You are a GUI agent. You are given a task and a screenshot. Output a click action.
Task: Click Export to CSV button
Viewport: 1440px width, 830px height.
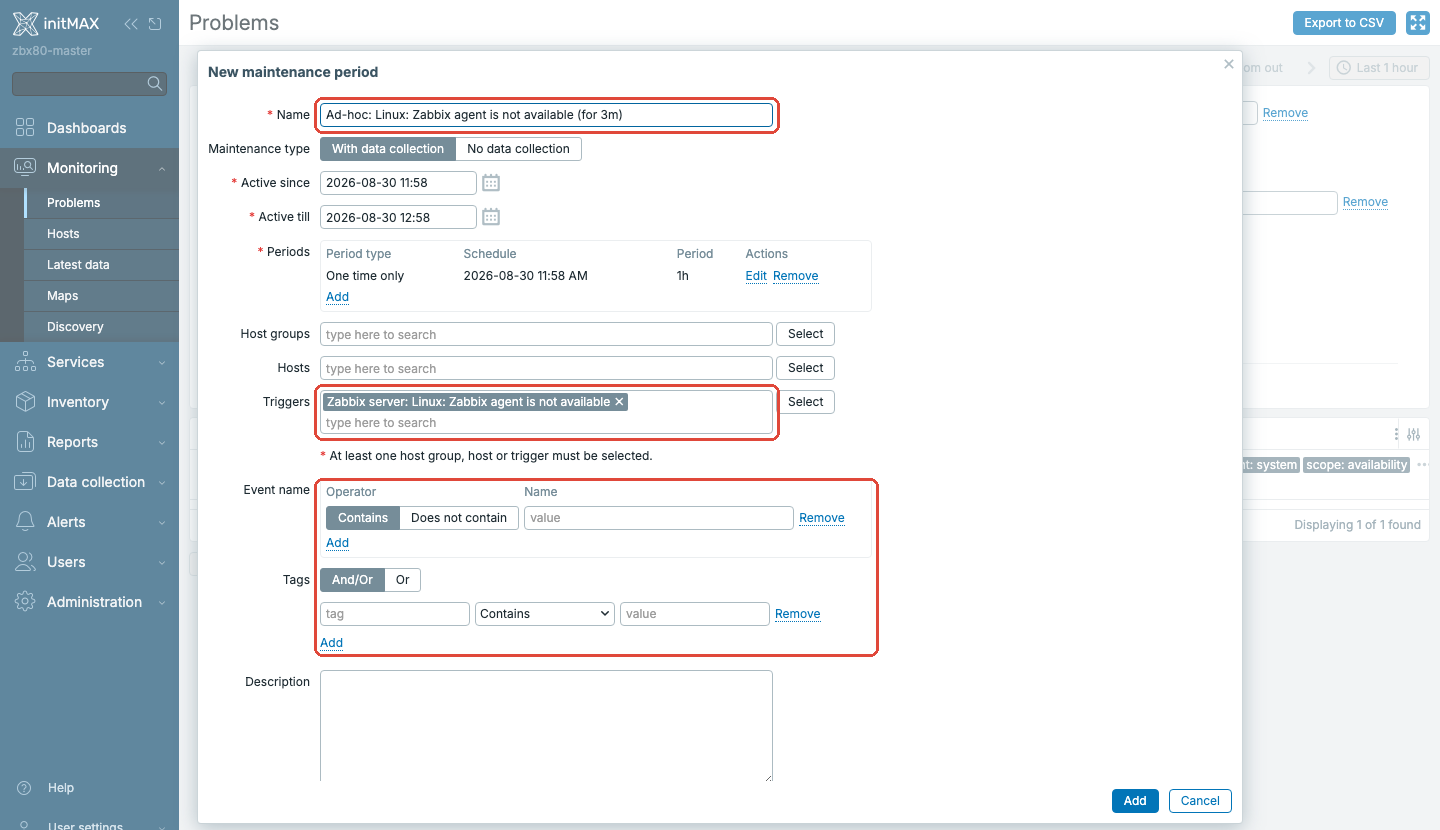[x=1344, y=23]
